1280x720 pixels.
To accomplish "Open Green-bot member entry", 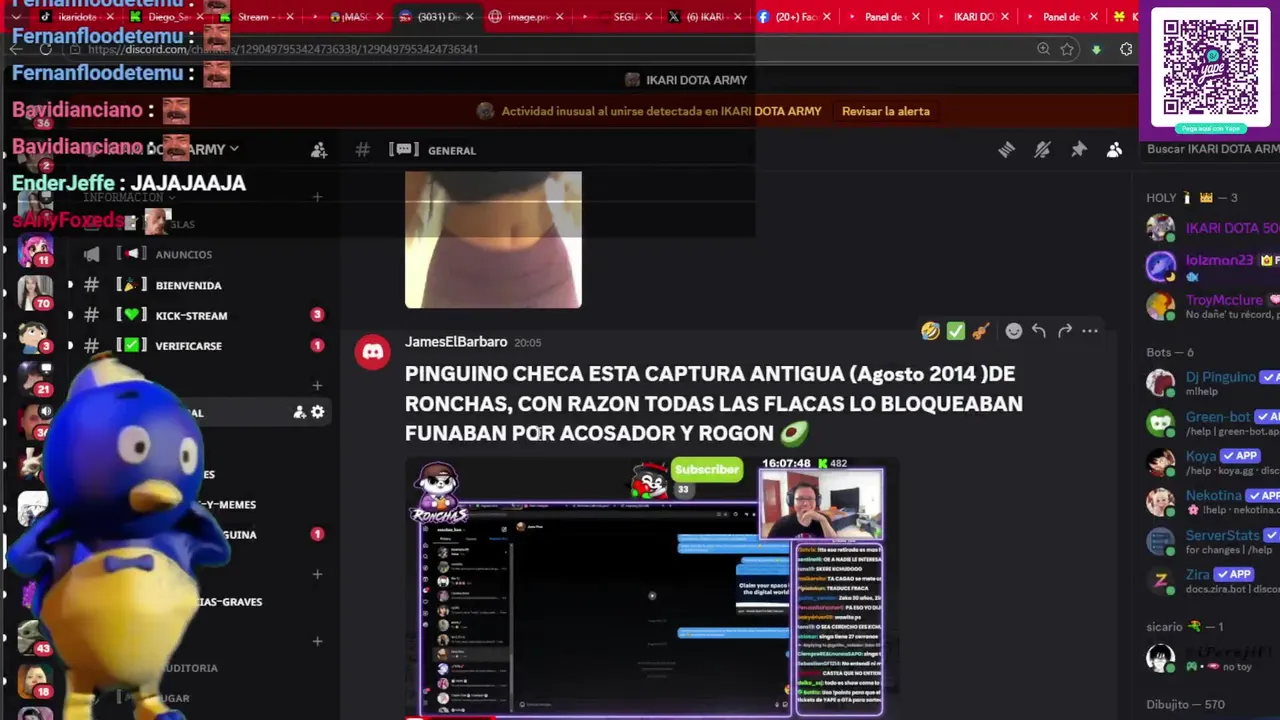I will point(1212,422).
